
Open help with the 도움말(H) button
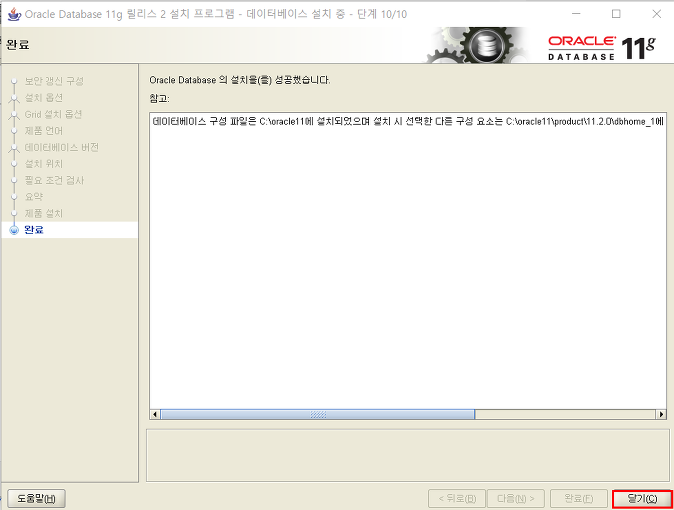tap(36, 499)
